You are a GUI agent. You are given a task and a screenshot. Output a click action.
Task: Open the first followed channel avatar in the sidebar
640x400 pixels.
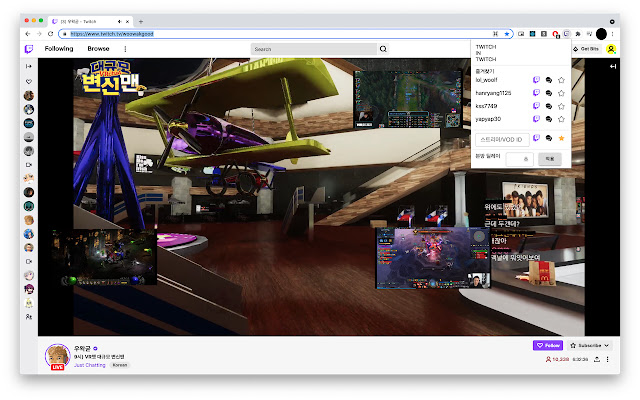coord(29,96)
